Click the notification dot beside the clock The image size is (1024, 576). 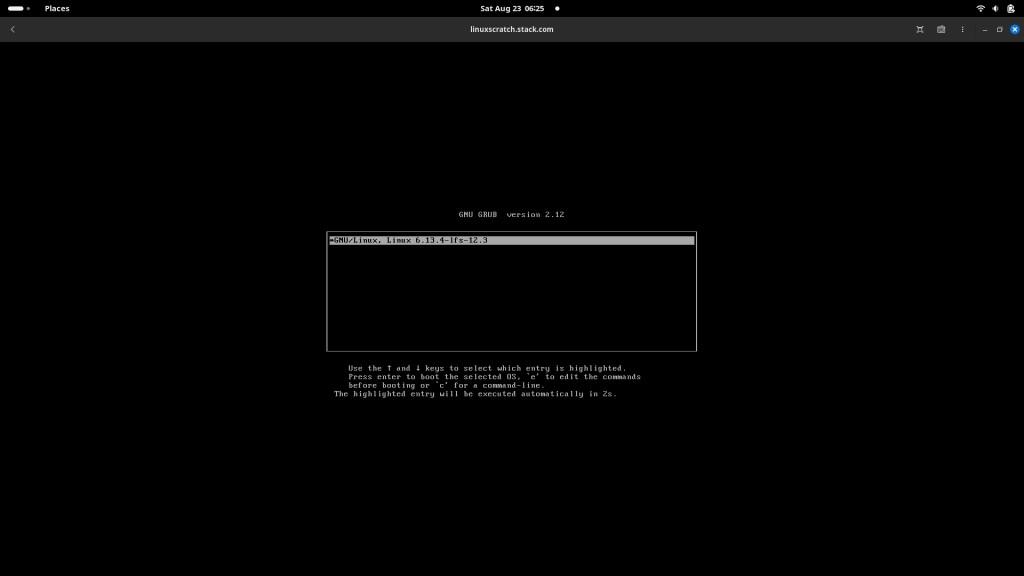557,8
